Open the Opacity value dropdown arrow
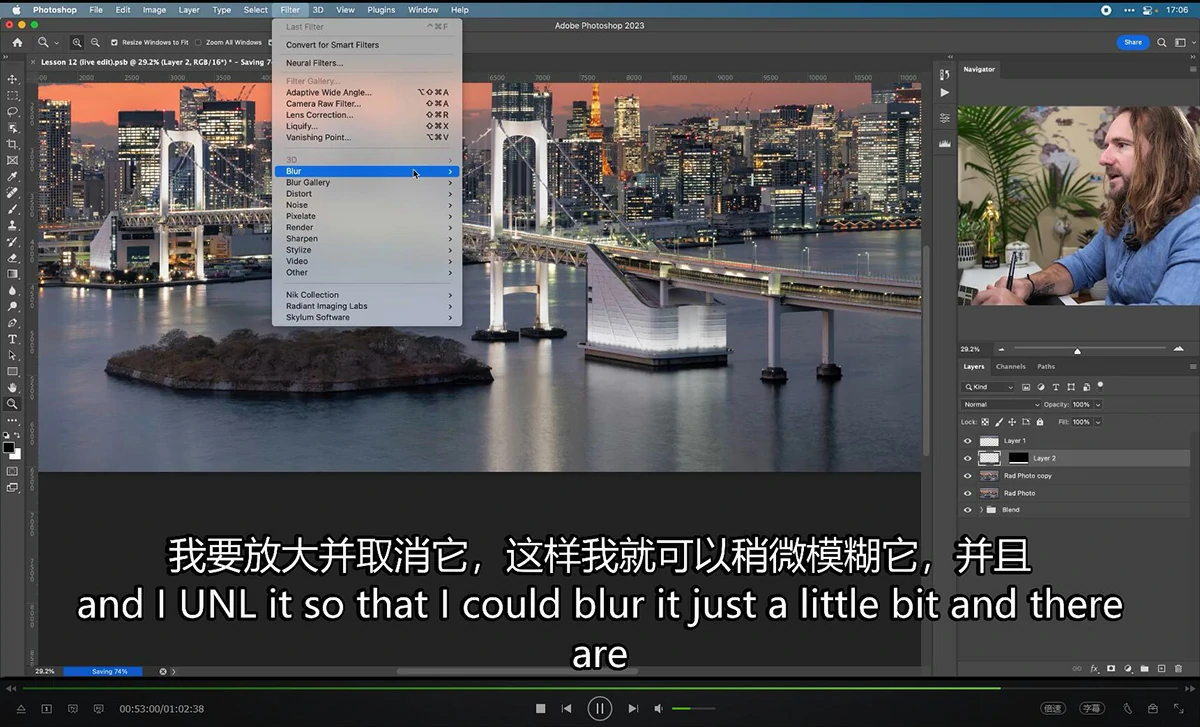Image resolution: width=1200 pixels, height=727 pixels. click(1098, 405)
